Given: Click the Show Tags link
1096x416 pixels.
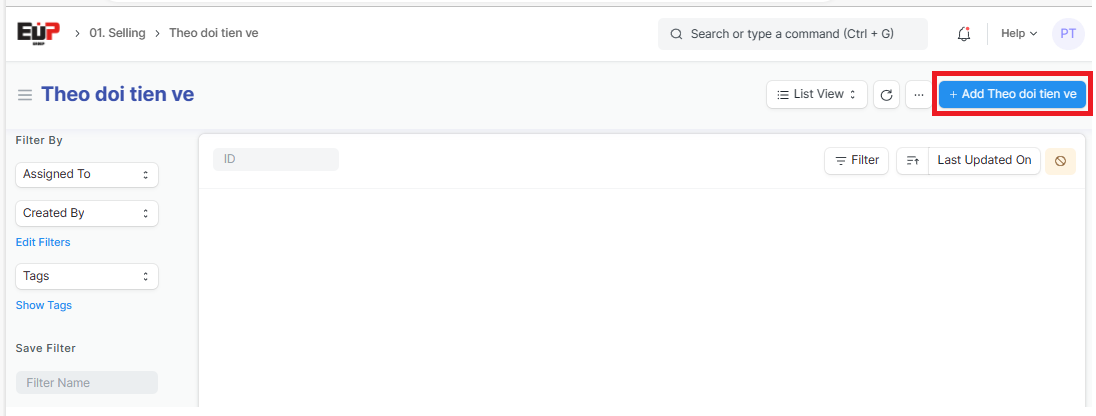Looking at the screenshot, I should pyautogui.click(x=43, y=306).
